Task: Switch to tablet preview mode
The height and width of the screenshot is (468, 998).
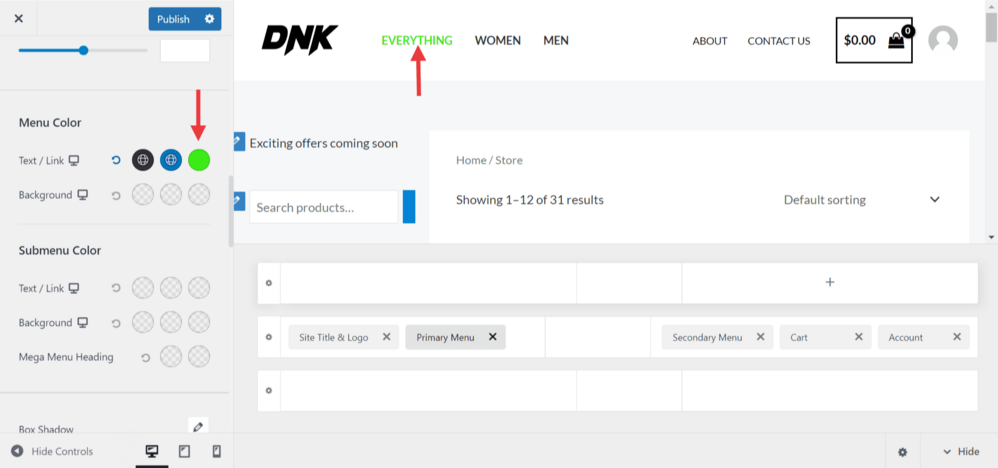Action: tap(184, 452)
